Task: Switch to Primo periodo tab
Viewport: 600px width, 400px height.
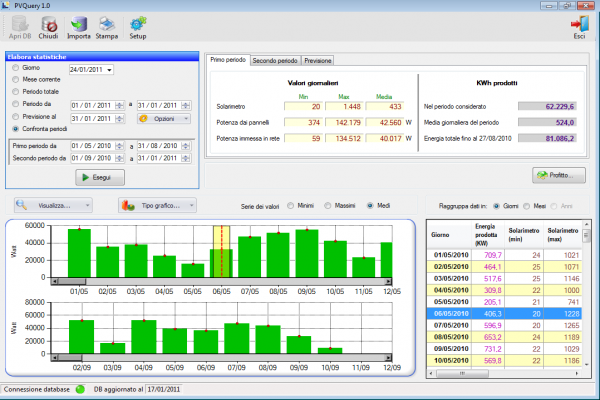Action: click(x=228, y=60)
